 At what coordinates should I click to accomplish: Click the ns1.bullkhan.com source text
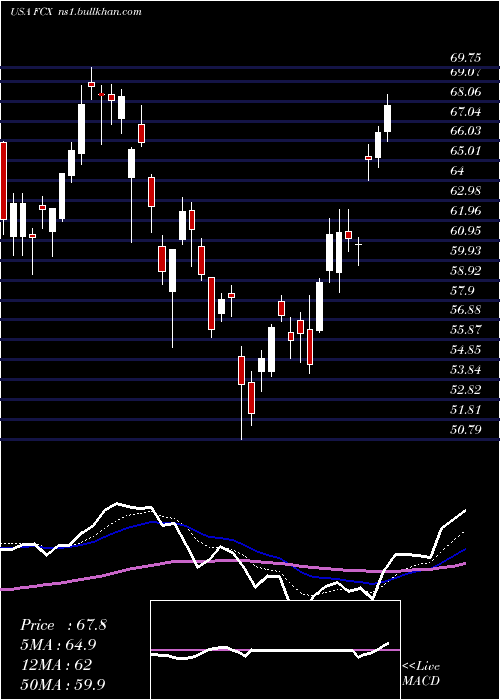(100, 12)
